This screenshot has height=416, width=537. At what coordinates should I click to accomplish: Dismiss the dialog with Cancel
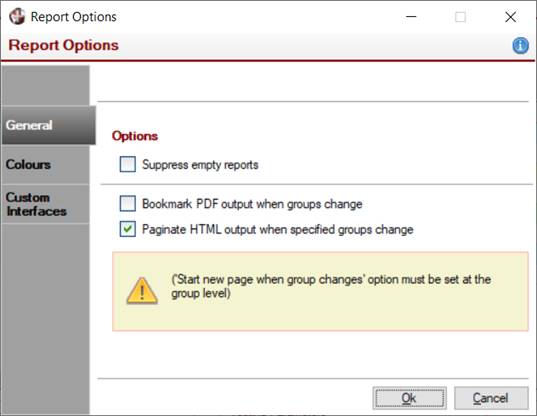pyautogui.click(x=491, y=398)
